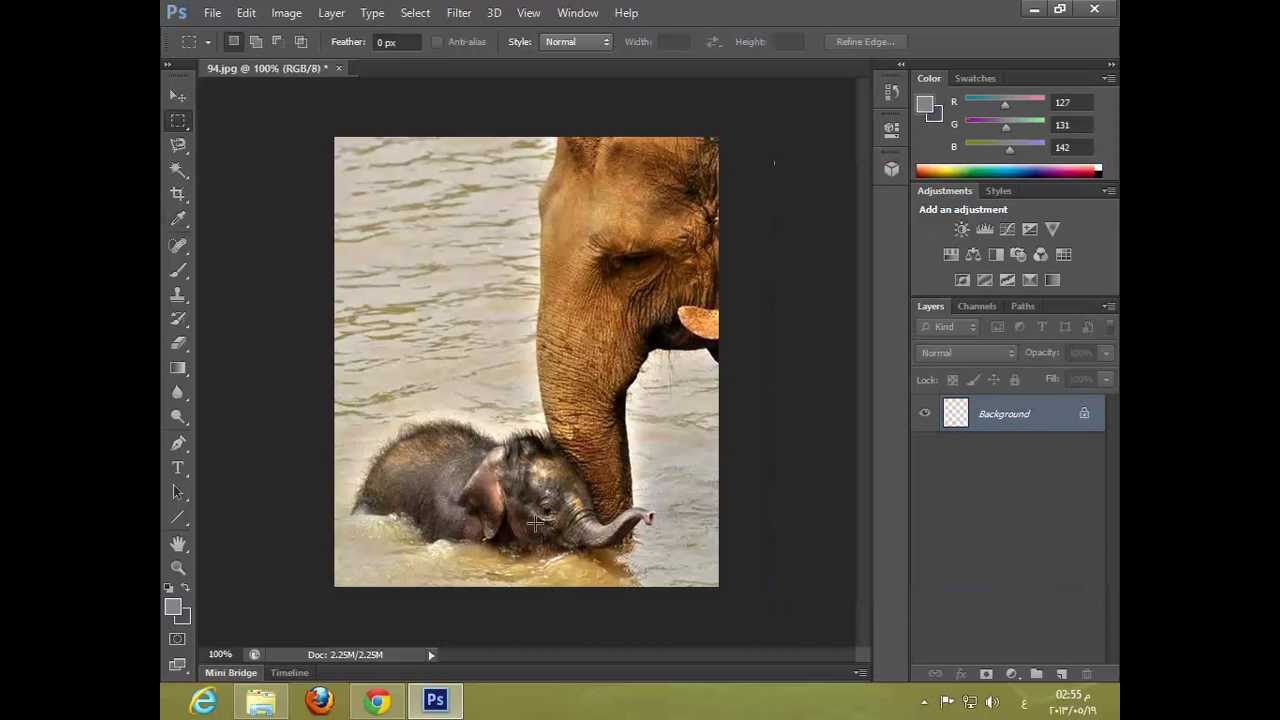Open the Color panel options menu
This screenshot has width=1280, height=720.
1108,78
